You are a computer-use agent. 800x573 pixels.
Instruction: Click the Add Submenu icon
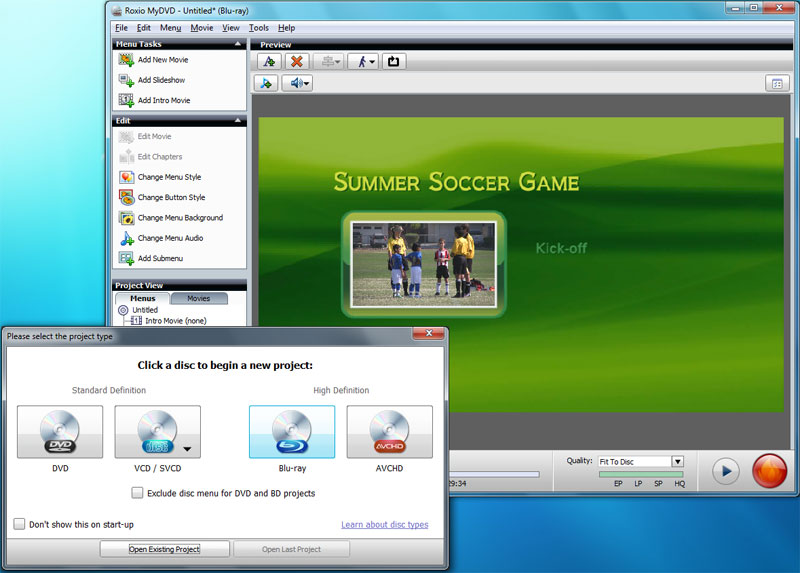coord(127,259)
